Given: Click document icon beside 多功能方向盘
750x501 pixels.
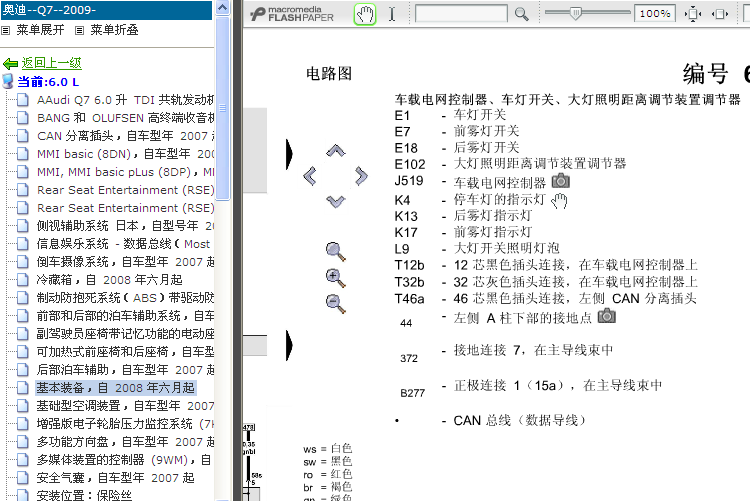Looking at the screenshot, I should coord(22,442).
